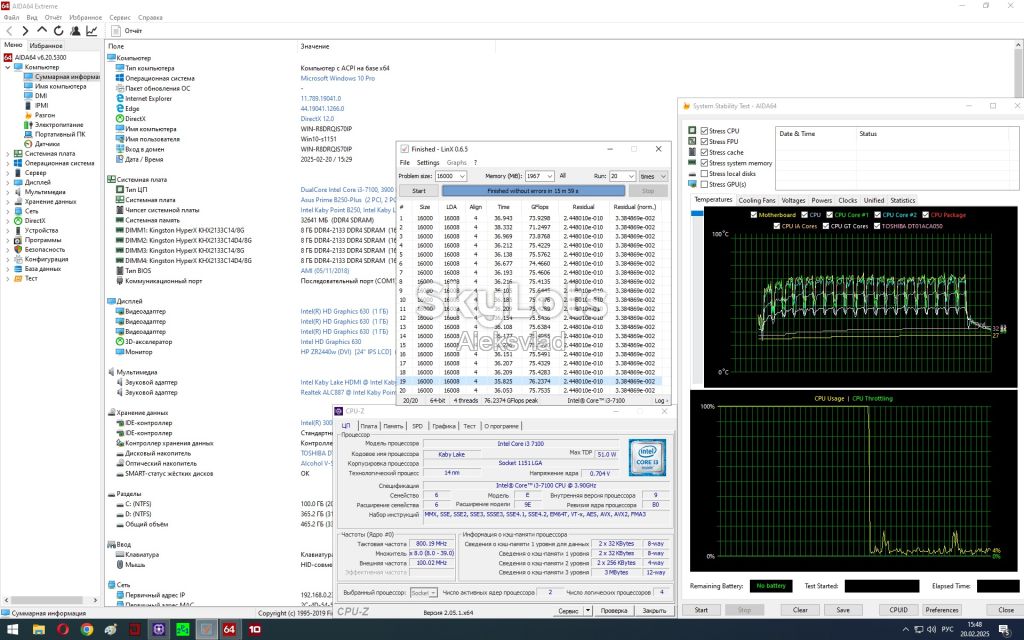Open the graph chart toolbar icon in AIDA64
Viewport: 1024px width, 640px height.
(x=91, y=31)
